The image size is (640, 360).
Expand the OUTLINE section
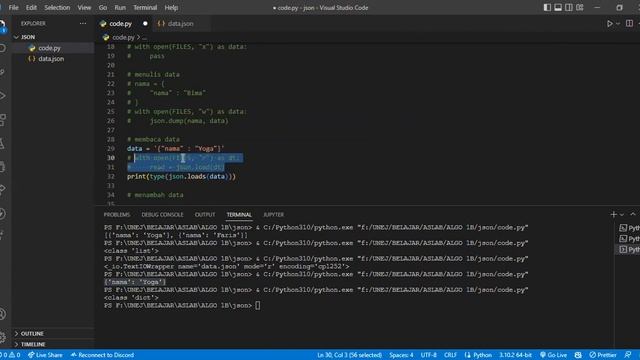click(x=32, y=333)
